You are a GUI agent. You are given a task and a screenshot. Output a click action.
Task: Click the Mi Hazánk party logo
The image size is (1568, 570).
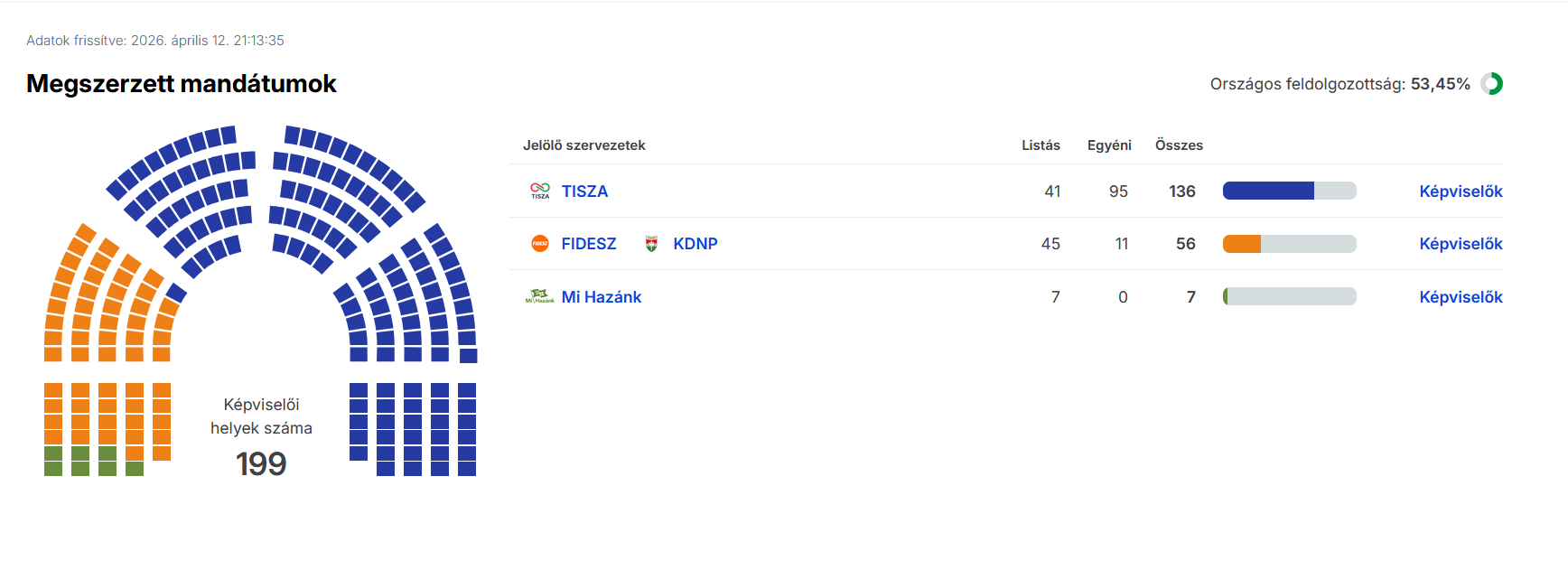click(x=540, y=296)
